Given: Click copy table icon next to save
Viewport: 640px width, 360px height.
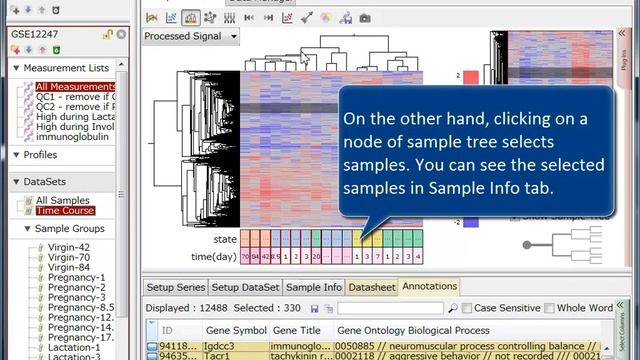Looking at the screenshot, I should (329, 309).
